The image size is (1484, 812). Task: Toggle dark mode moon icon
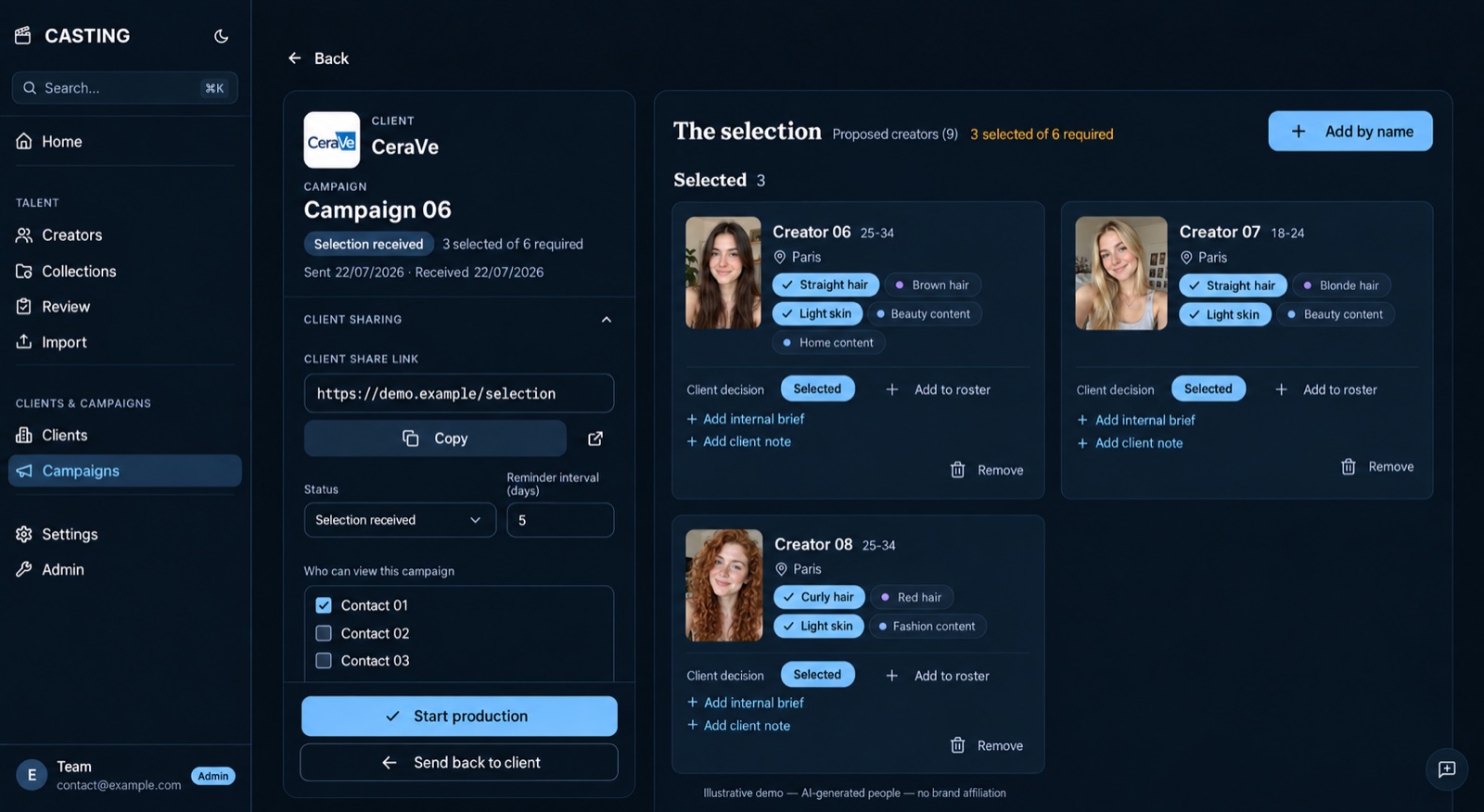click(221, 36)
